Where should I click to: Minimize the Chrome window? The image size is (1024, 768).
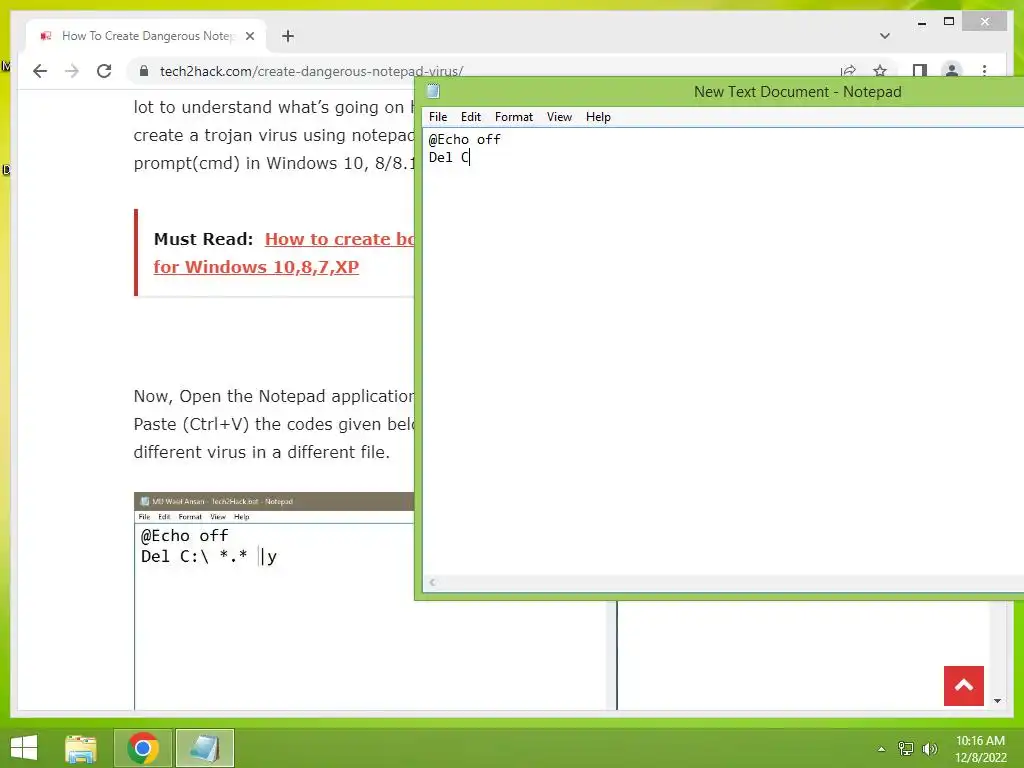(921, 22)
